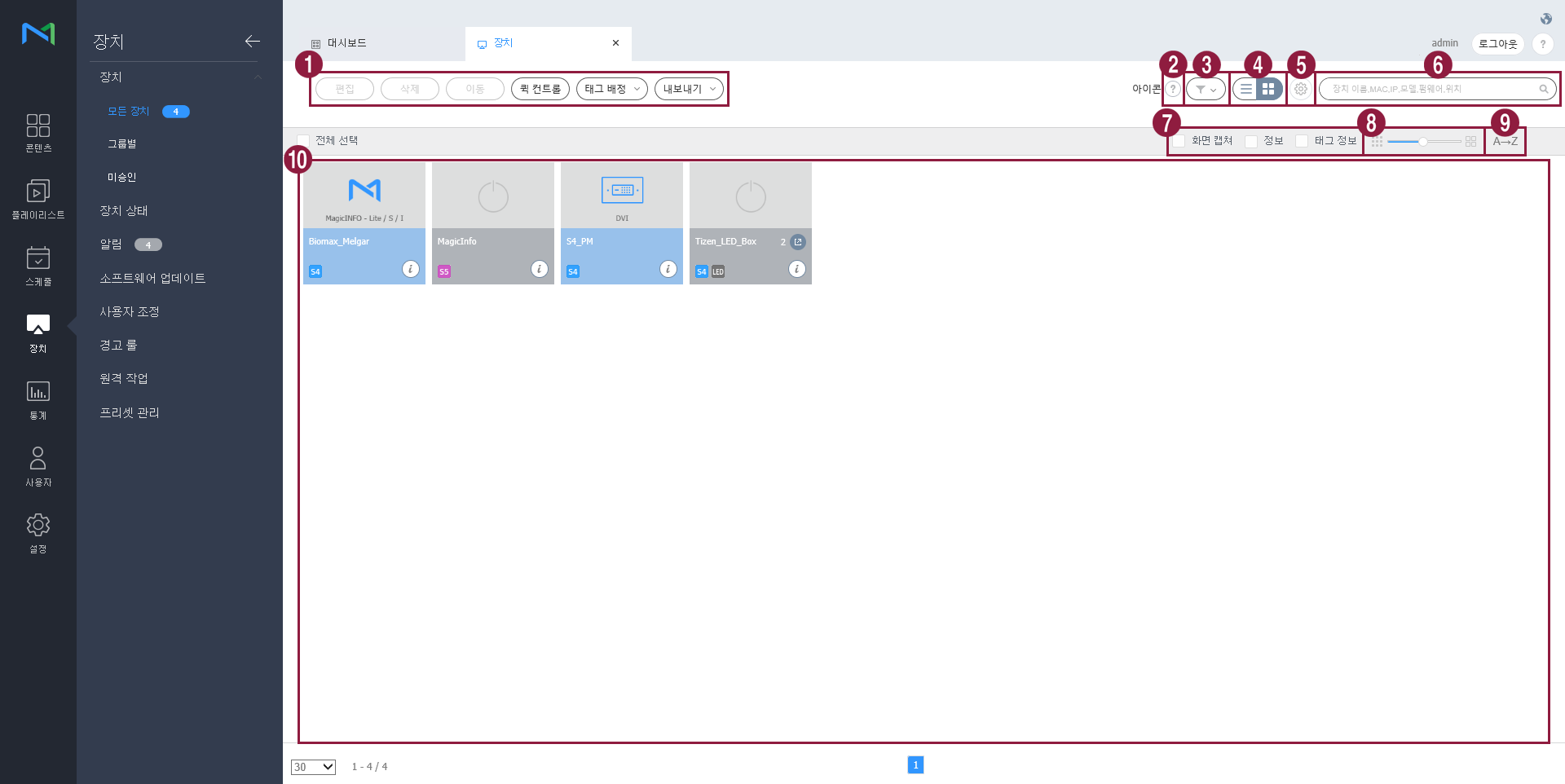Check the 전체 선택 checkbox
The width and height of the screenshot is (1565, 784).
click(x=304, y=141)
